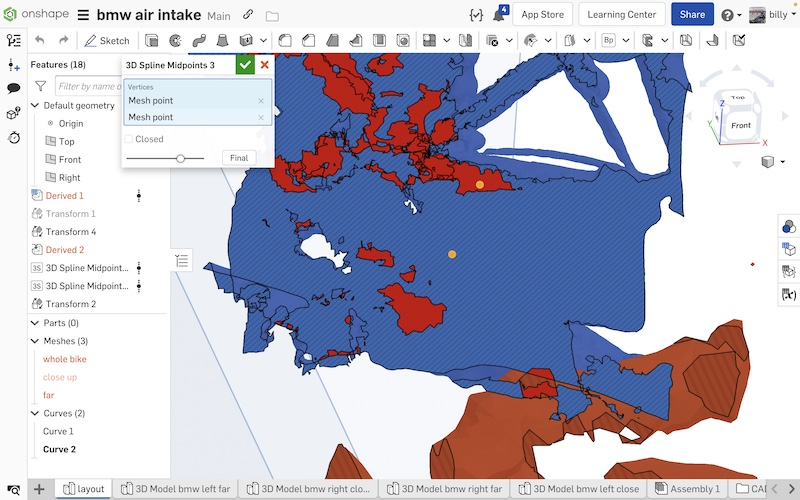Screen dimensions: 800x500
Task: Click the folder icon beside the document name
Action: (x=272, y=16)
